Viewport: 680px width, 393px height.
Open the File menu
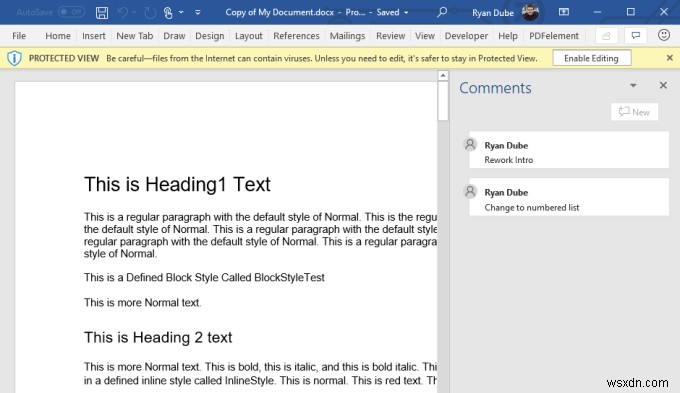click(19, 36)
